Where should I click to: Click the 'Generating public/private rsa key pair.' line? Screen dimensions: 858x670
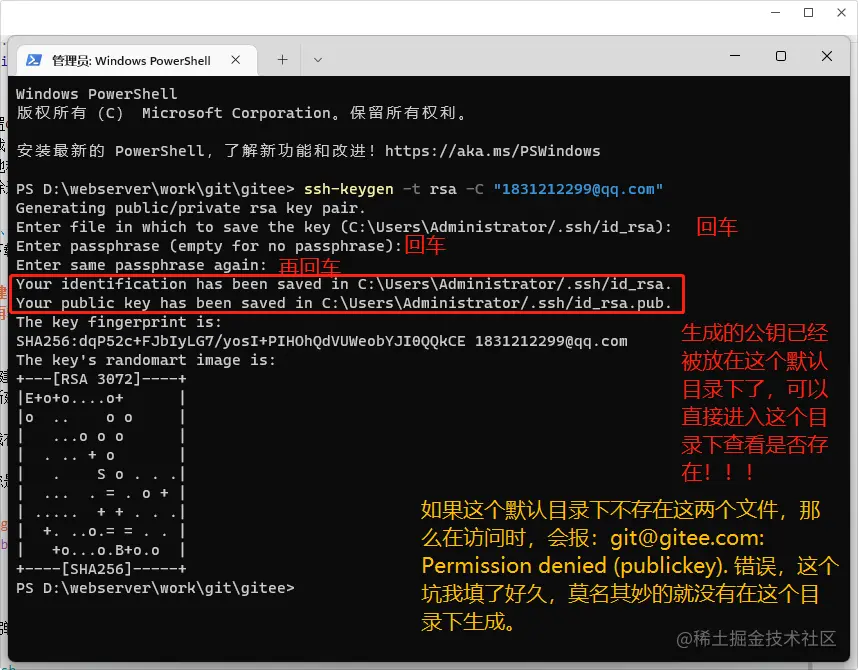point(190,209)
